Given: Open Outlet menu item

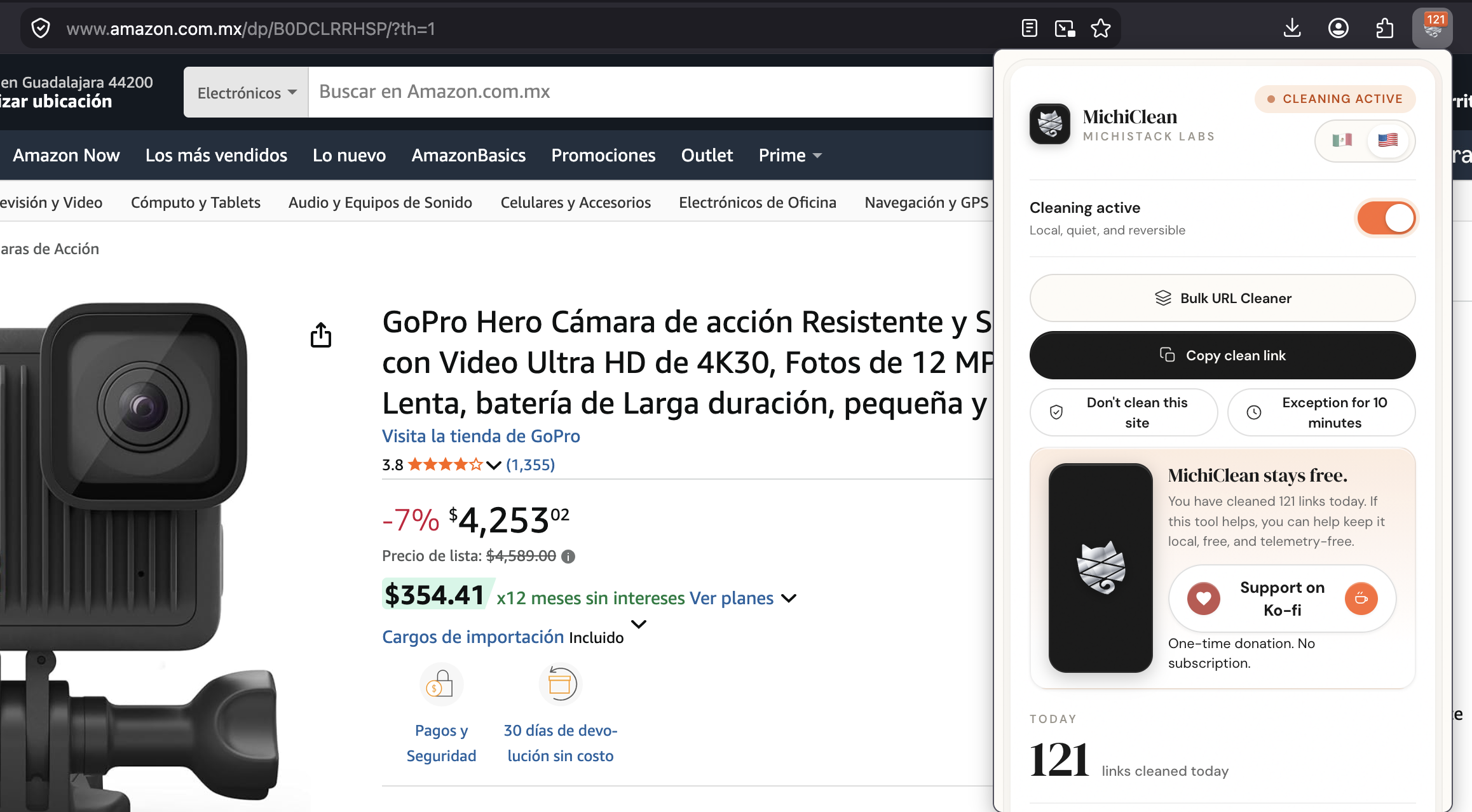Looking at the screenshot, I should pos(707,156).
